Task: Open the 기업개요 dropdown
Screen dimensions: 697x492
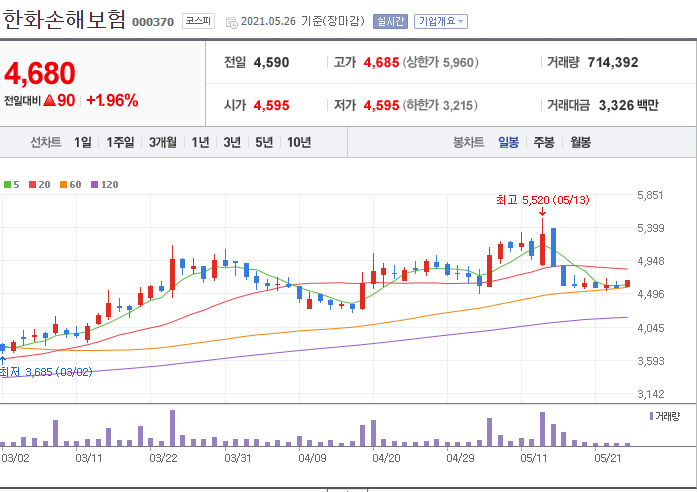Action: (441, 21)
